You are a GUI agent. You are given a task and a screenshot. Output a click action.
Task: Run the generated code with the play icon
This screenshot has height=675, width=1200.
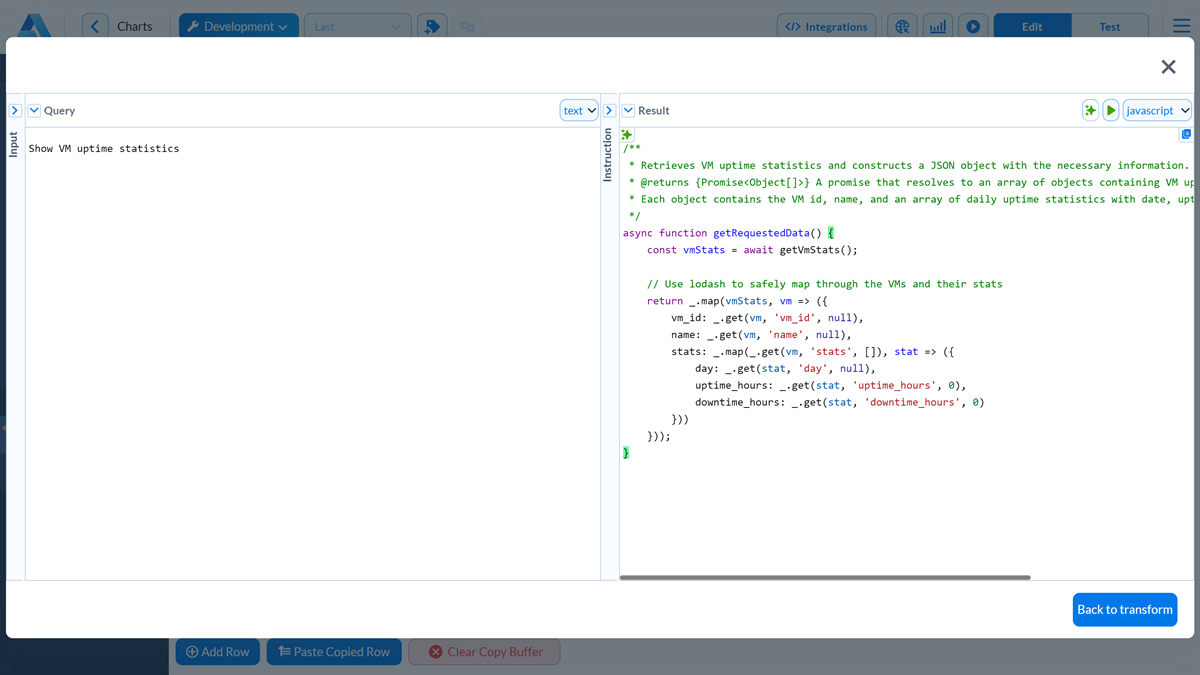coord(1111,110)
